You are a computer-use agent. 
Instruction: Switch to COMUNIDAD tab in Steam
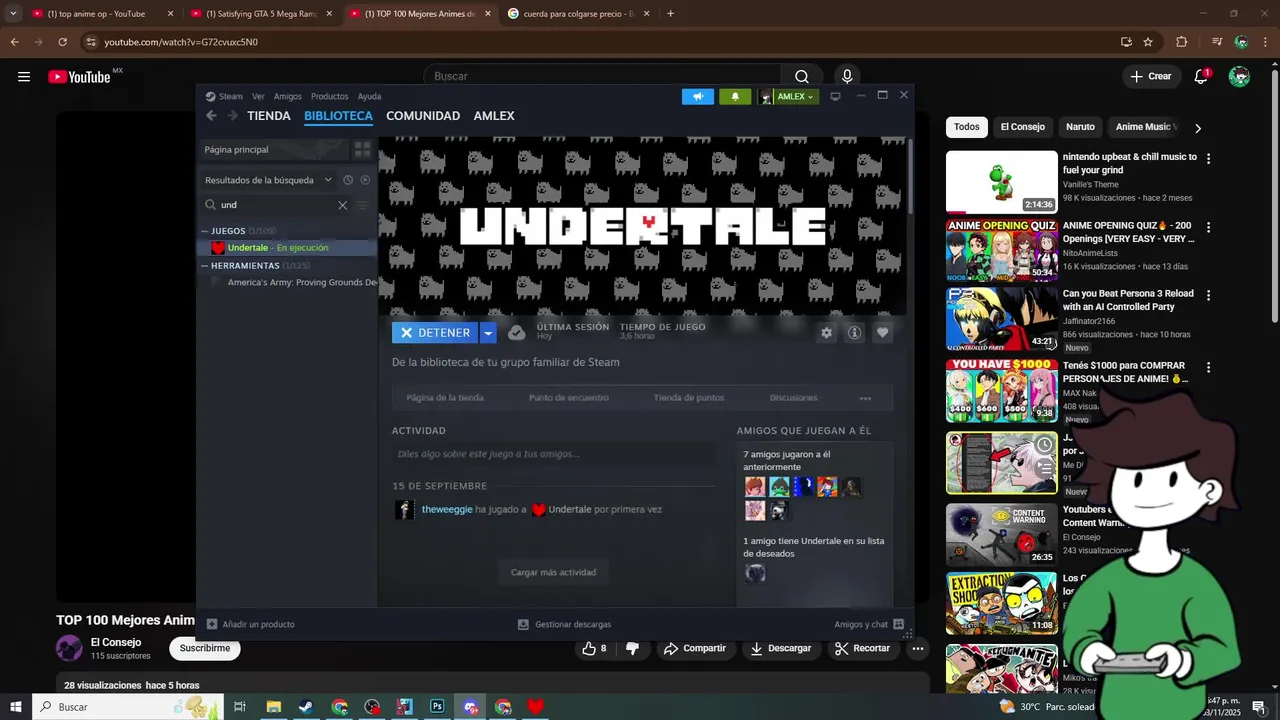point(423,116)
